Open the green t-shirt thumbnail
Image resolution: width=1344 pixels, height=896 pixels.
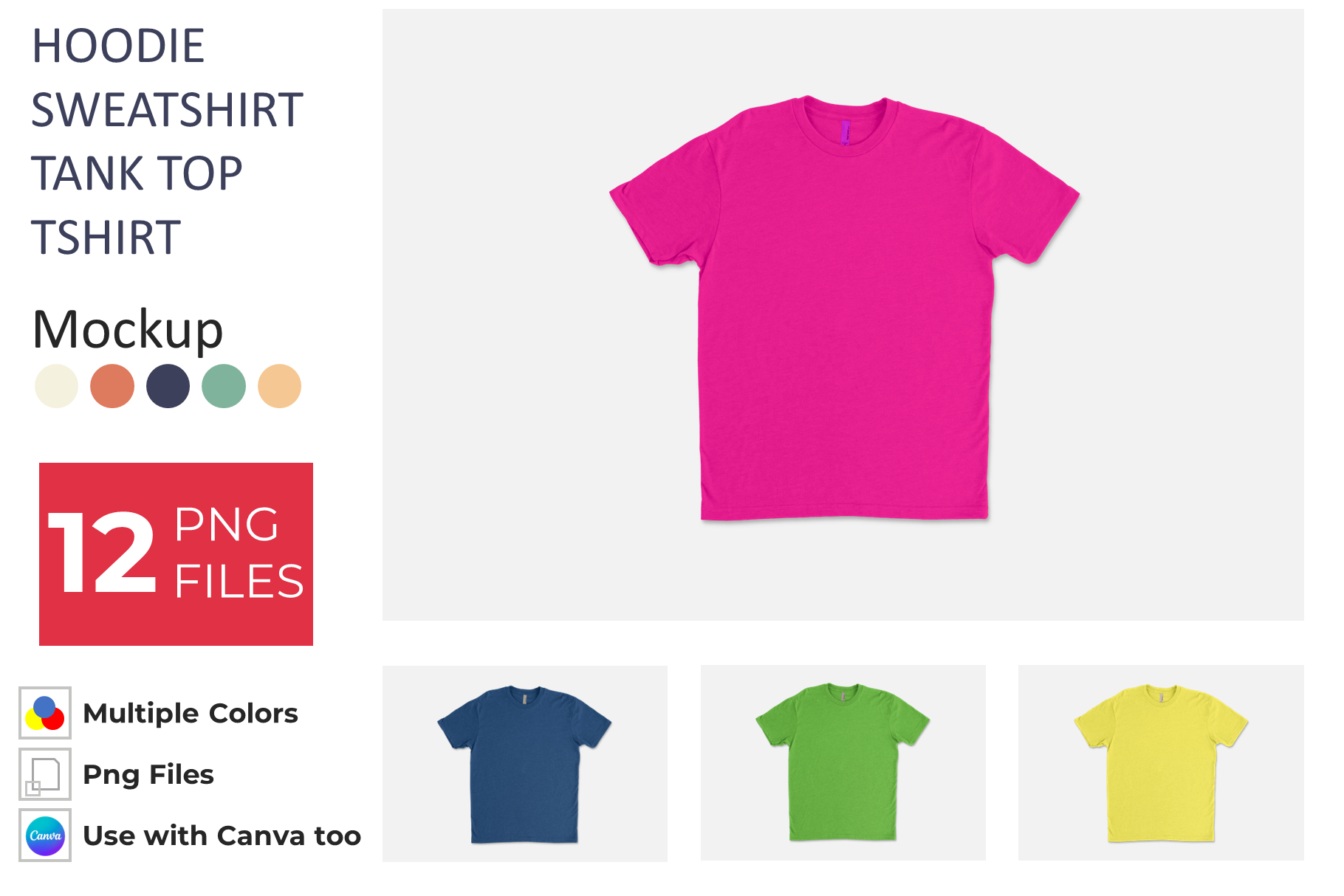click(843, 763)
